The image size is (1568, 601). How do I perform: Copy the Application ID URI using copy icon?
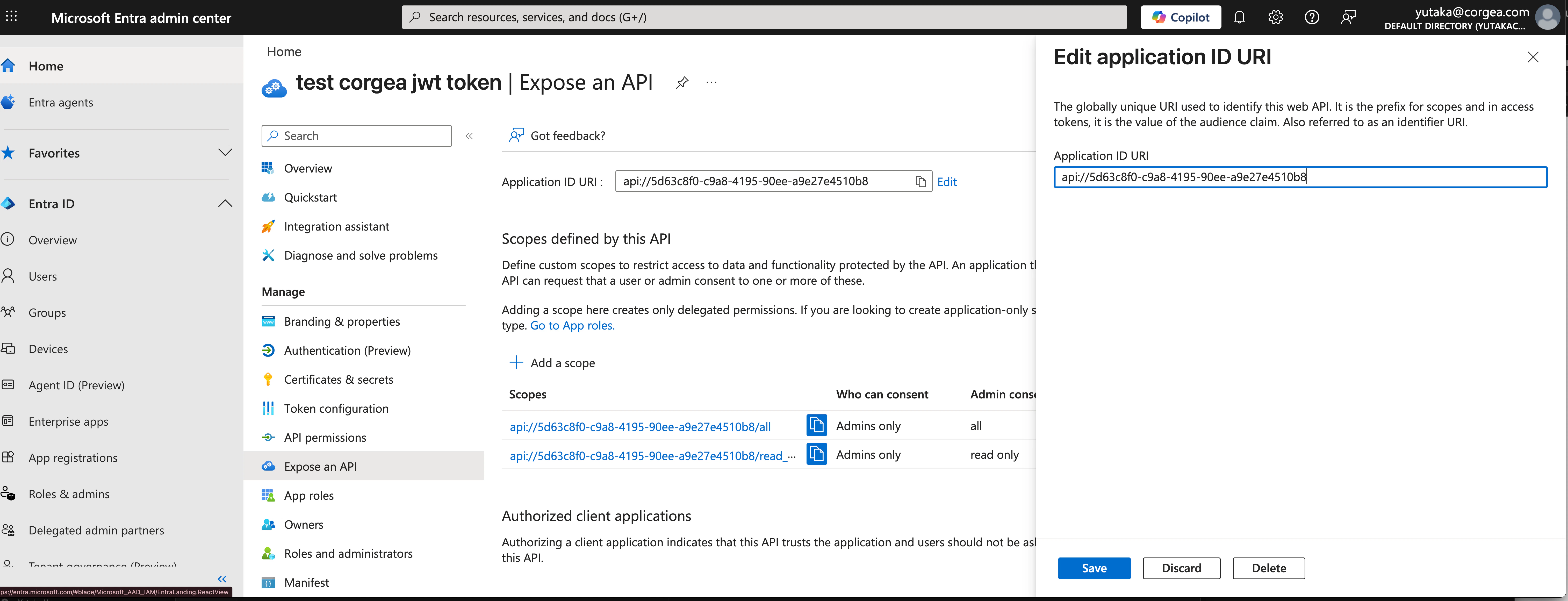coord(920,181)
